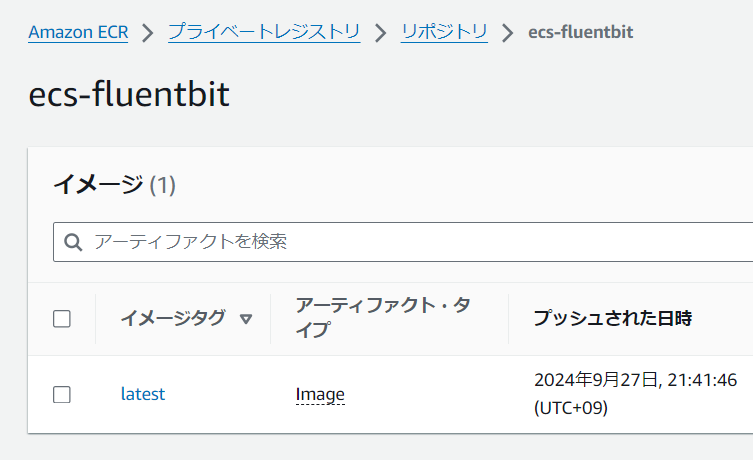Click the dashed-underlined Image artifact type
The image size is (753, 460).
pyautogui.click(x=320, y=395)
